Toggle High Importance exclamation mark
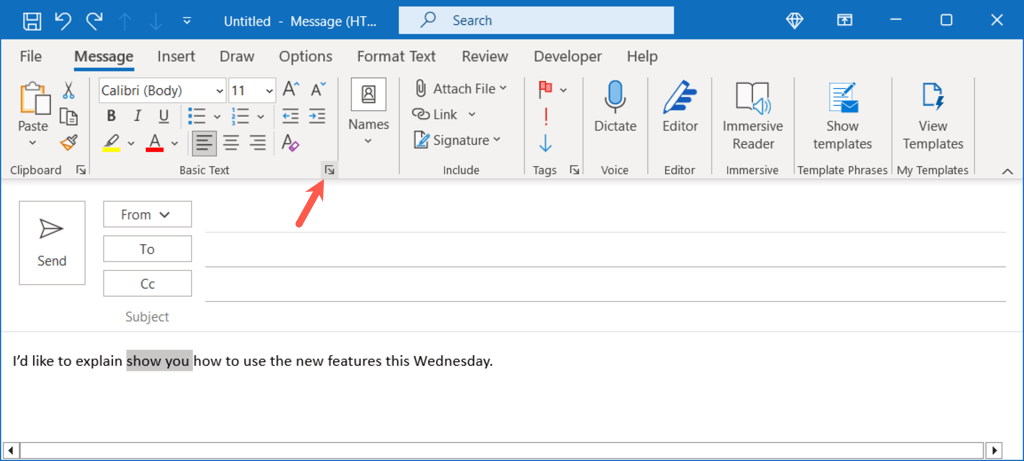 click(x=546, y=116)
